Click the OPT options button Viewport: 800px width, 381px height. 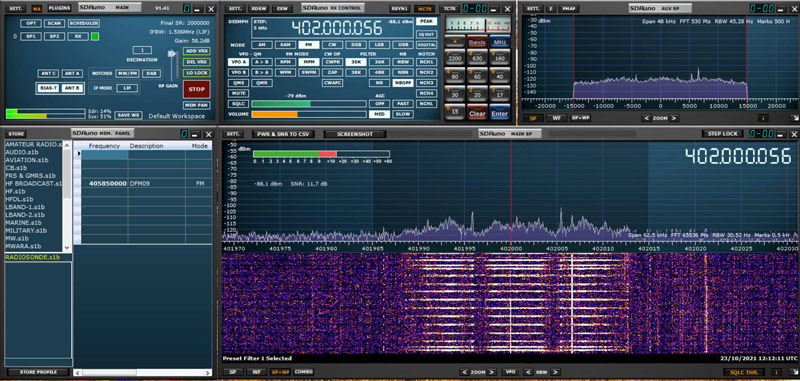pos(31,23)
